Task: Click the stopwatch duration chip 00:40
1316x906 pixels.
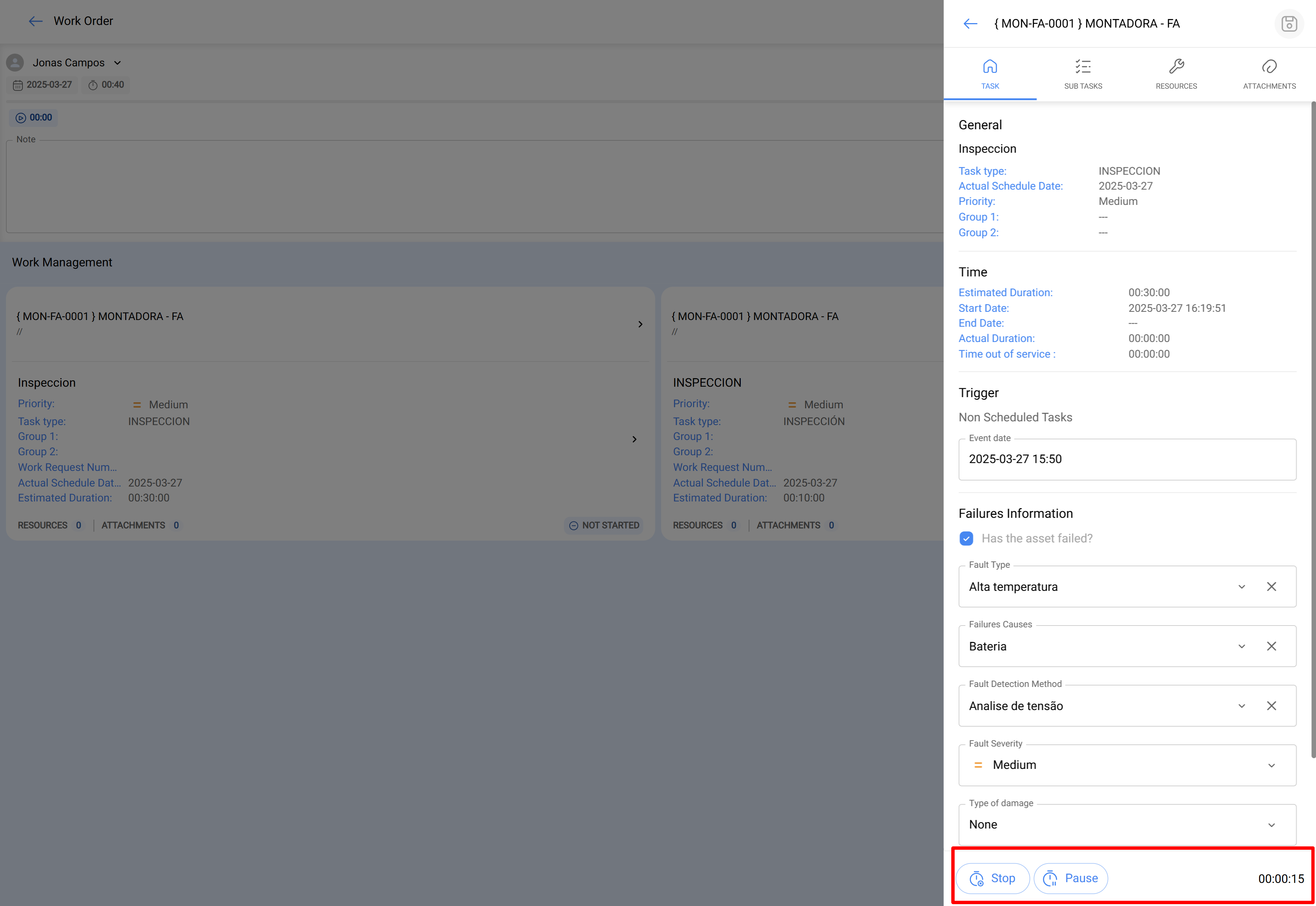Action: [105, 85]
